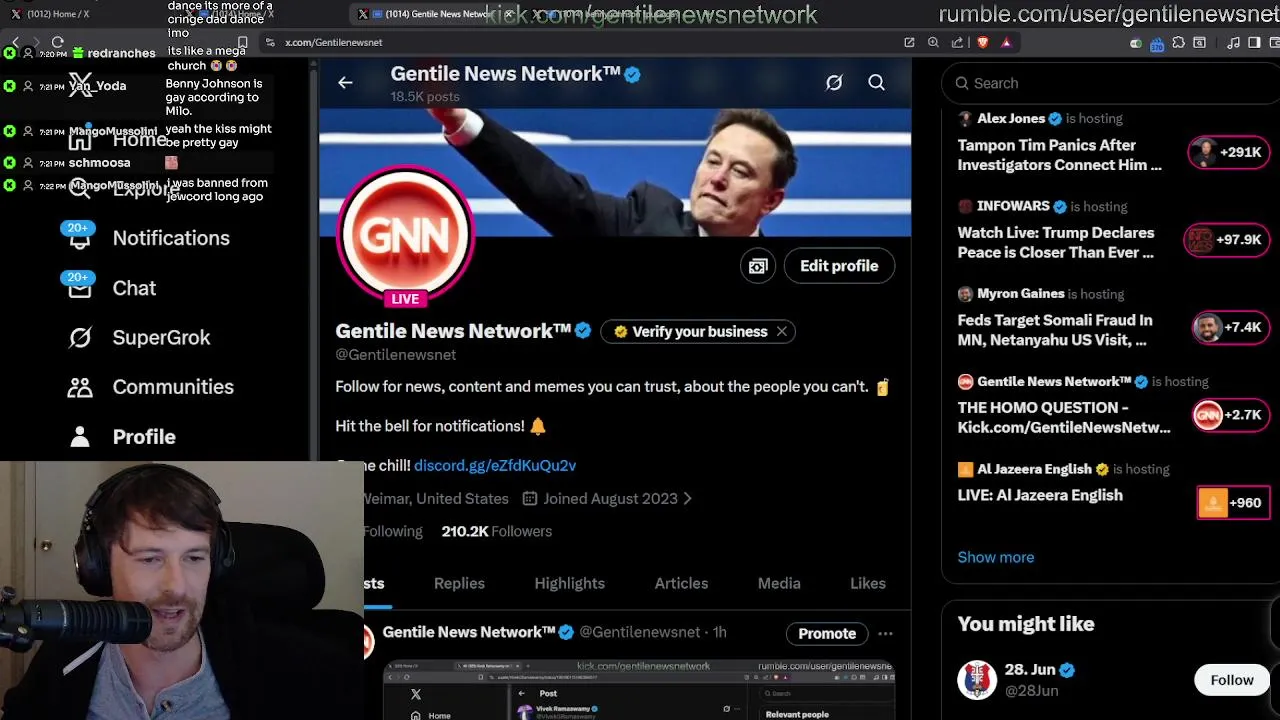Viewport: 1280px width, 720px height.
Task: Open Notifications in the left sidebar
Action: [x=171, y=238]
